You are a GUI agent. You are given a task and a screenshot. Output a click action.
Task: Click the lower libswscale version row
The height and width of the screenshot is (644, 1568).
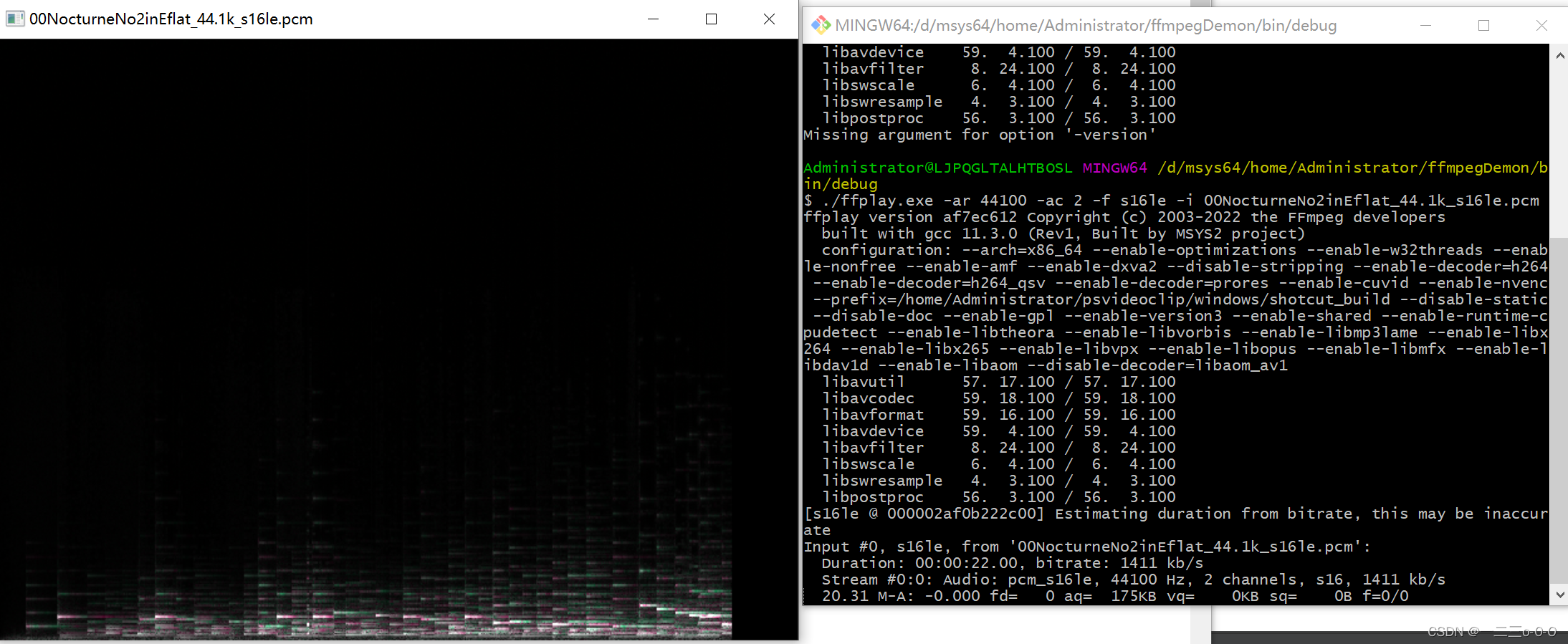click(x=999, y=464)
